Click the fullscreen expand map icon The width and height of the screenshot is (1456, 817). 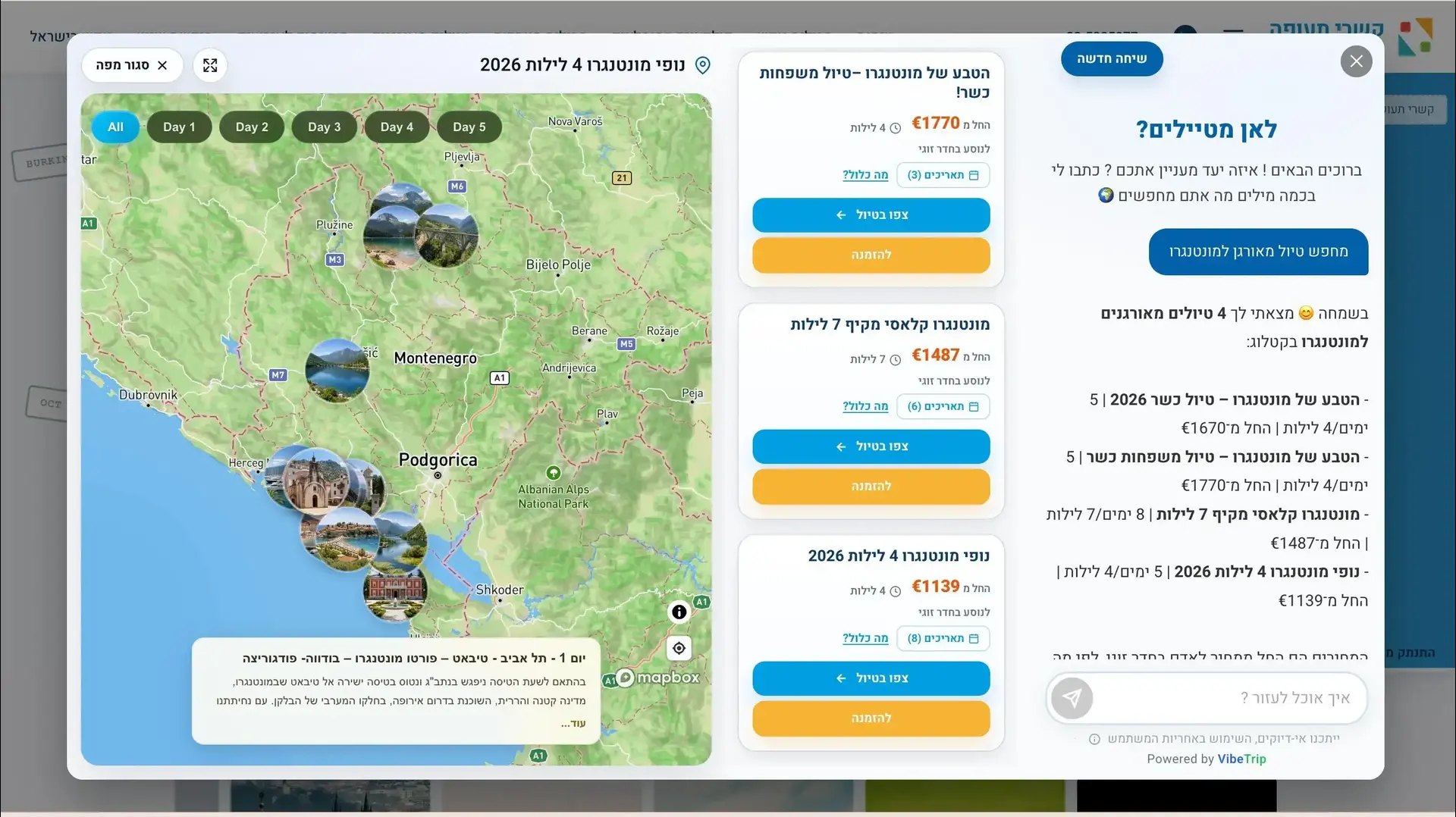click(210, 65)
